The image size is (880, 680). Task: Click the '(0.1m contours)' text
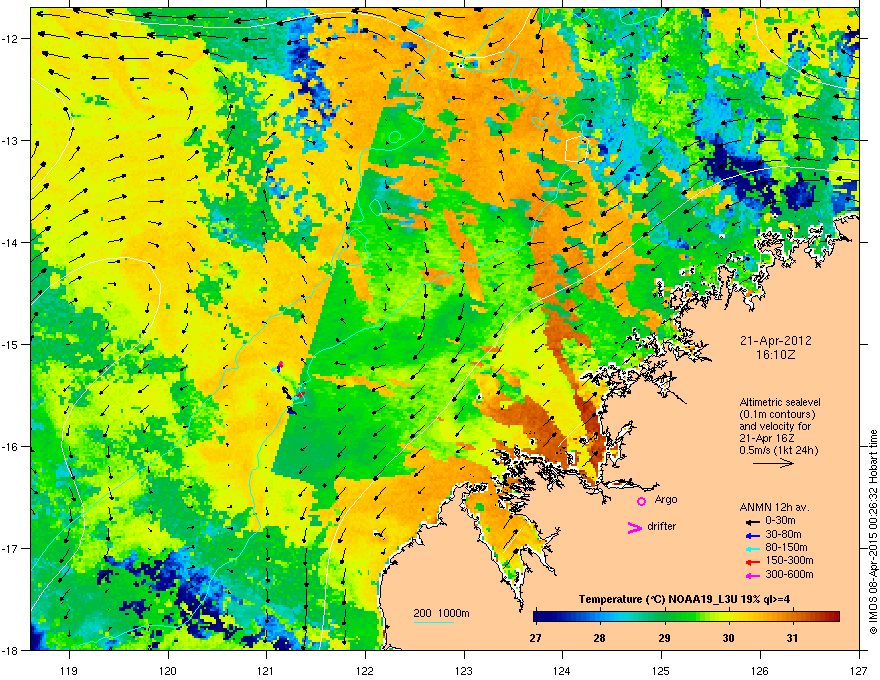(777, 414)
